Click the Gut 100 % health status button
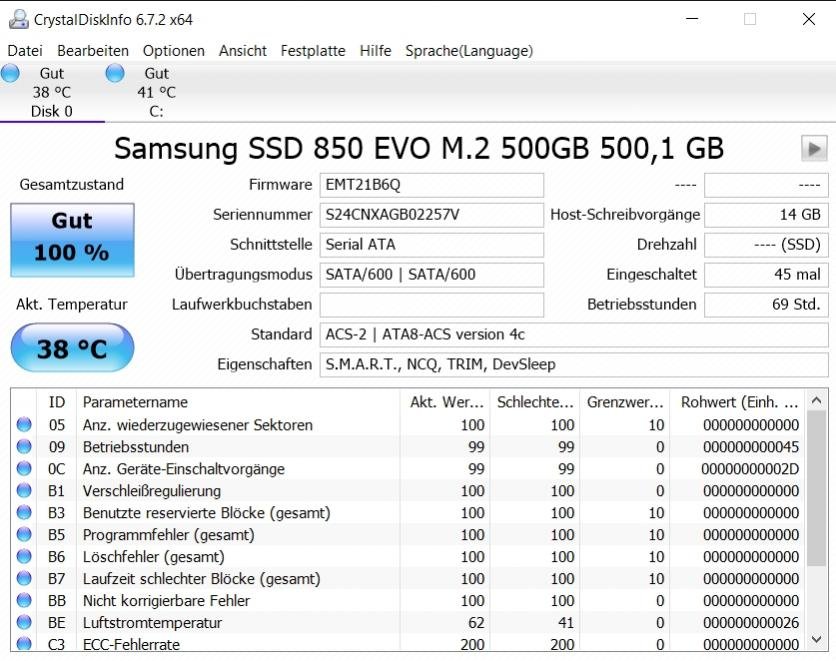The image size is (836, 661). tap(72, 240)
